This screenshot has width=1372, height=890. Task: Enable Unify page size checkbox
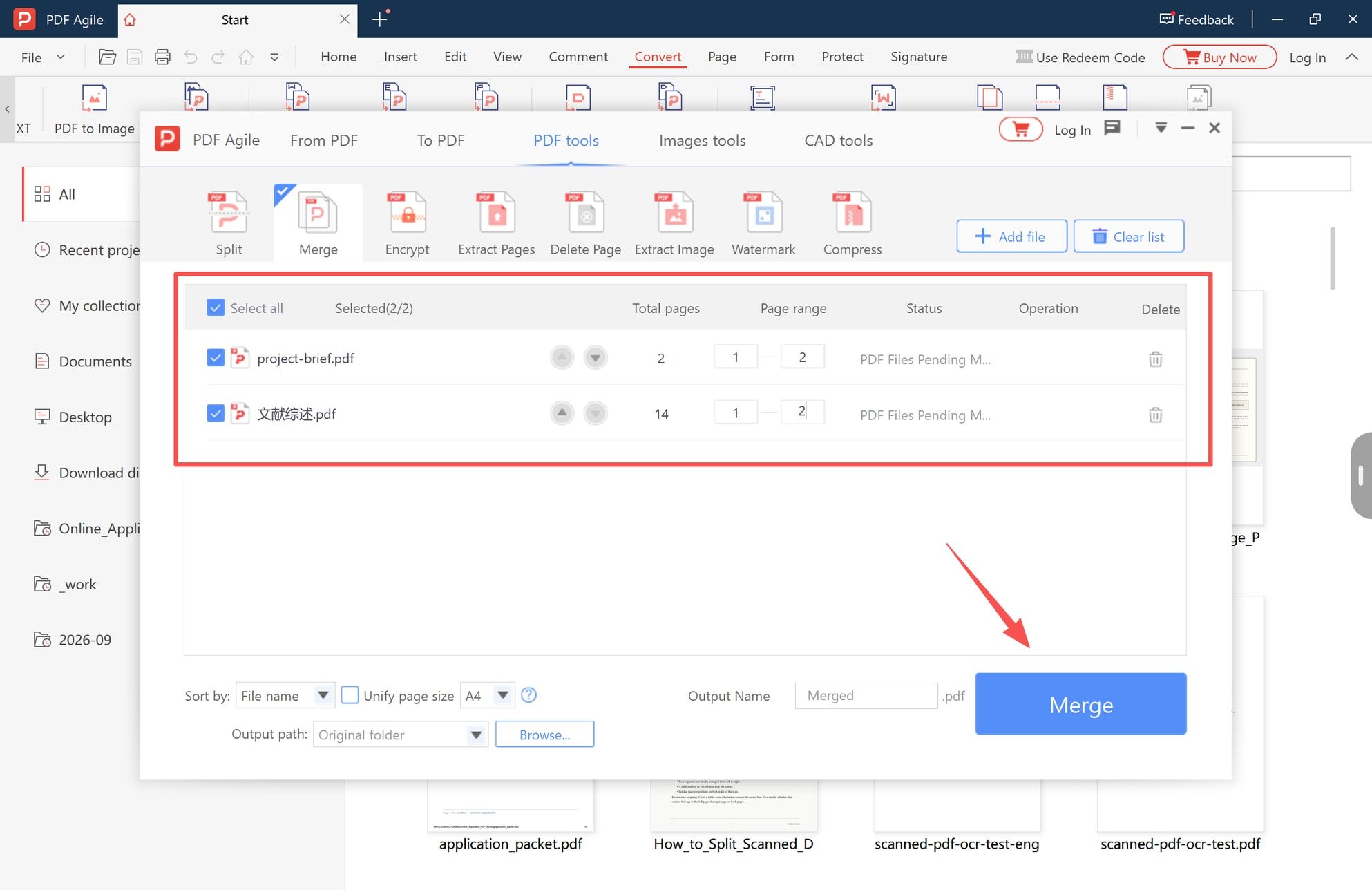[x=350, y=695]
